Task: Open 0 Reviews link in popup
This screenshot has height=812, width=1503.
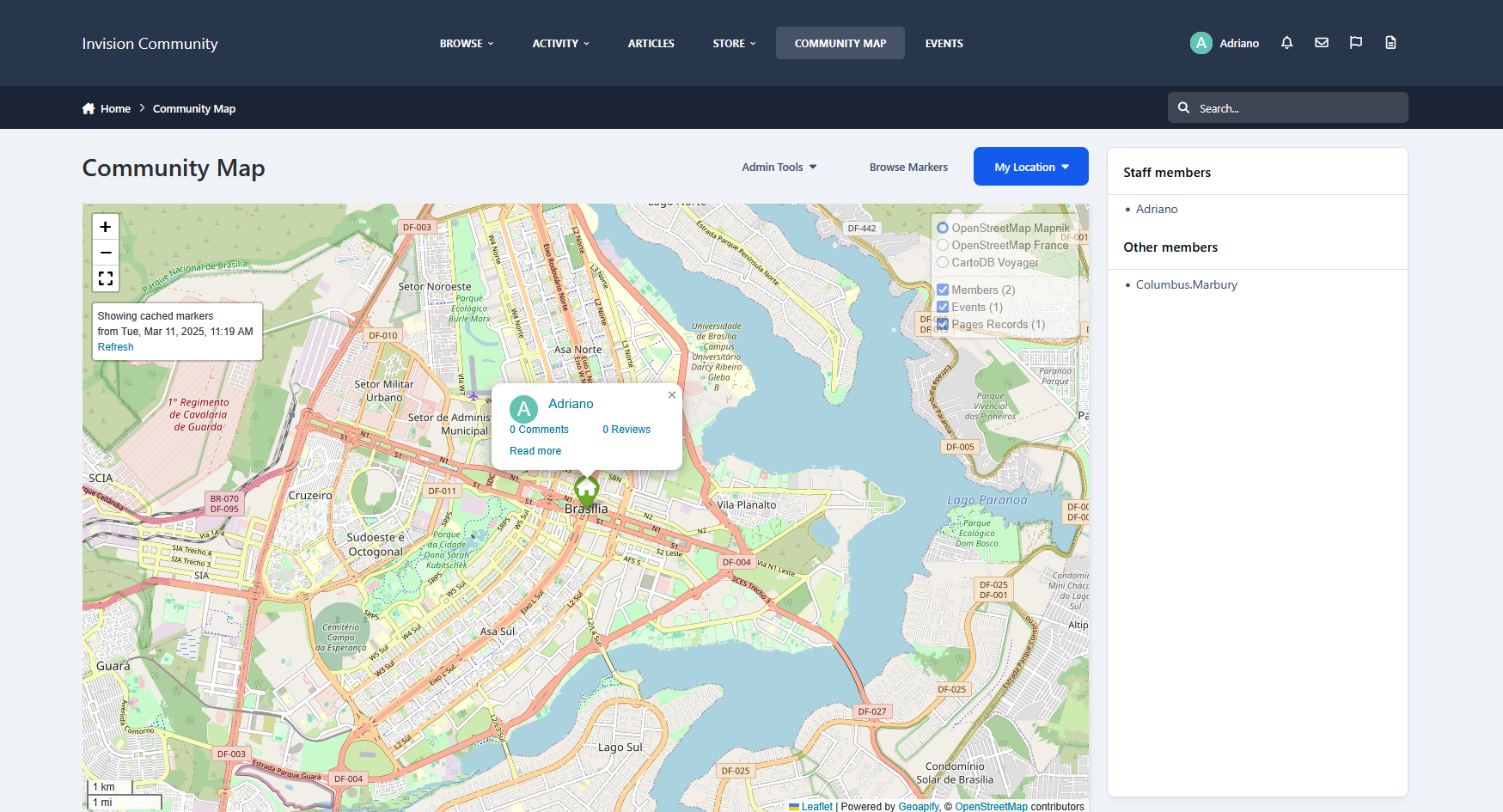Action: 626,430
